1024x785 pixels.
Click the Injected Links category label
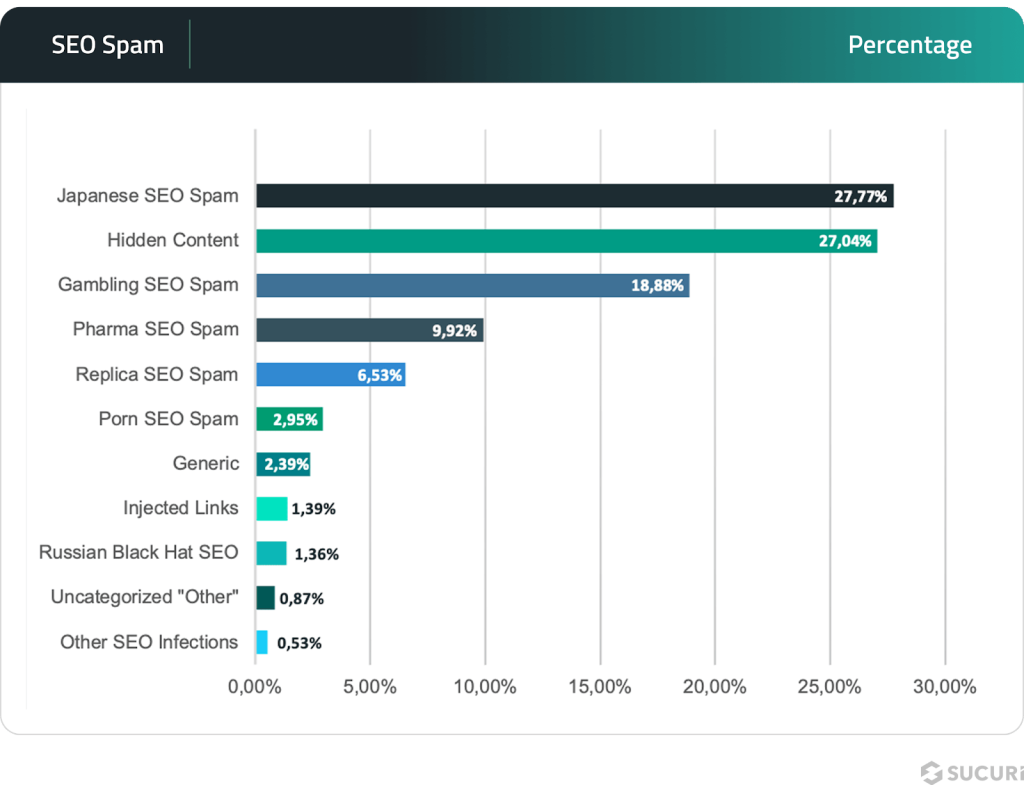[181, 508]
